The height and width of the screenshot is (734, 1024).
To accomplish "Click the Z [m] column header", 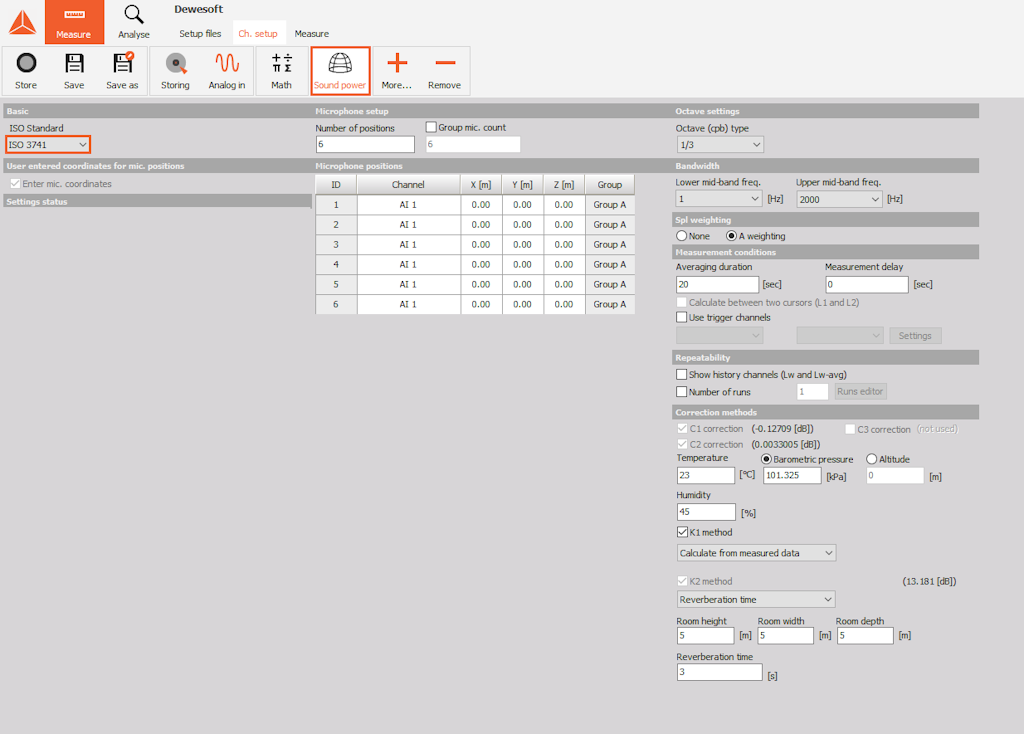I will coord(564,185).
